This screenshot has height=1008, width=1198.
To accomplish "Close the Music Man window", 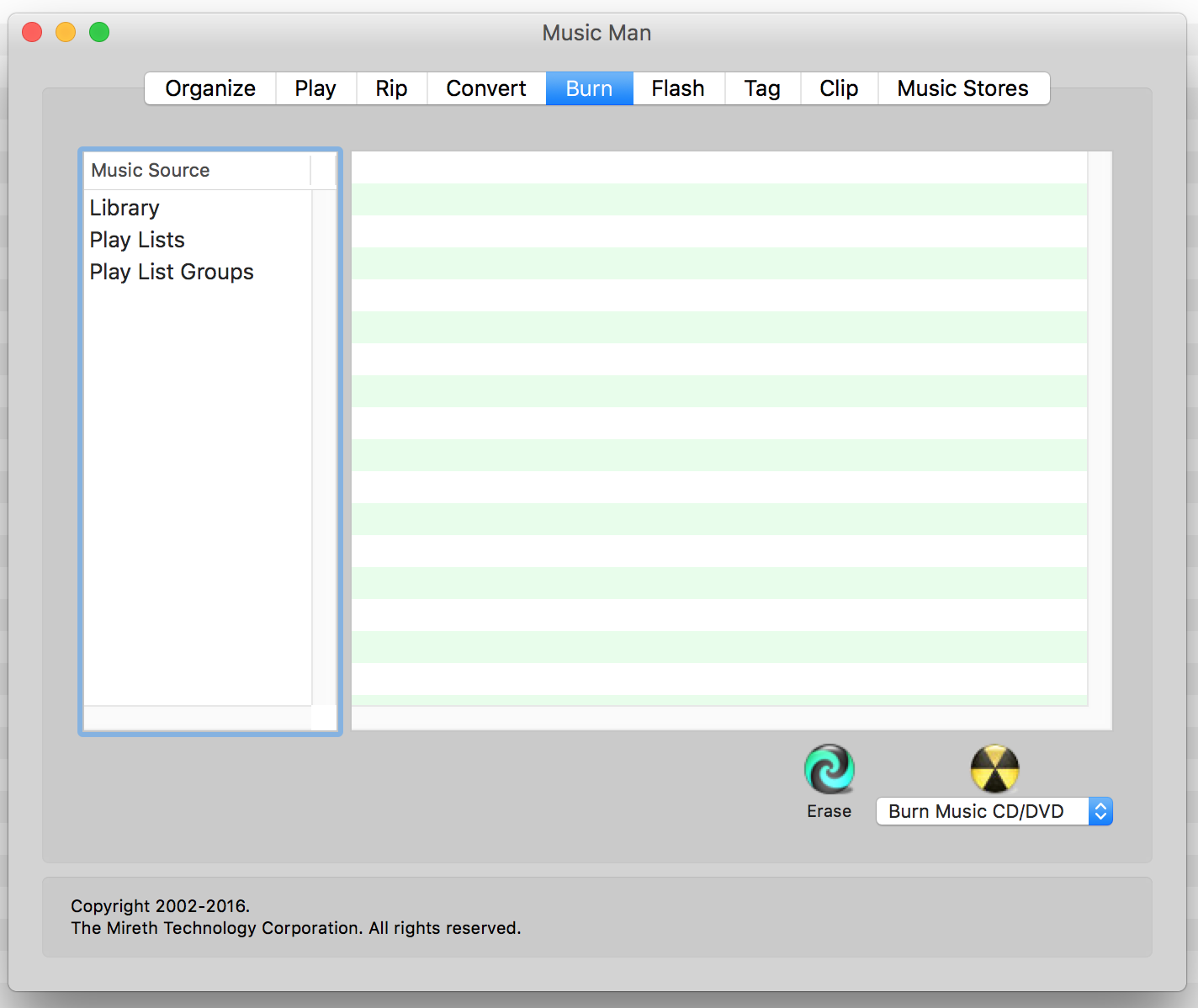I will [x=32, y=32].
